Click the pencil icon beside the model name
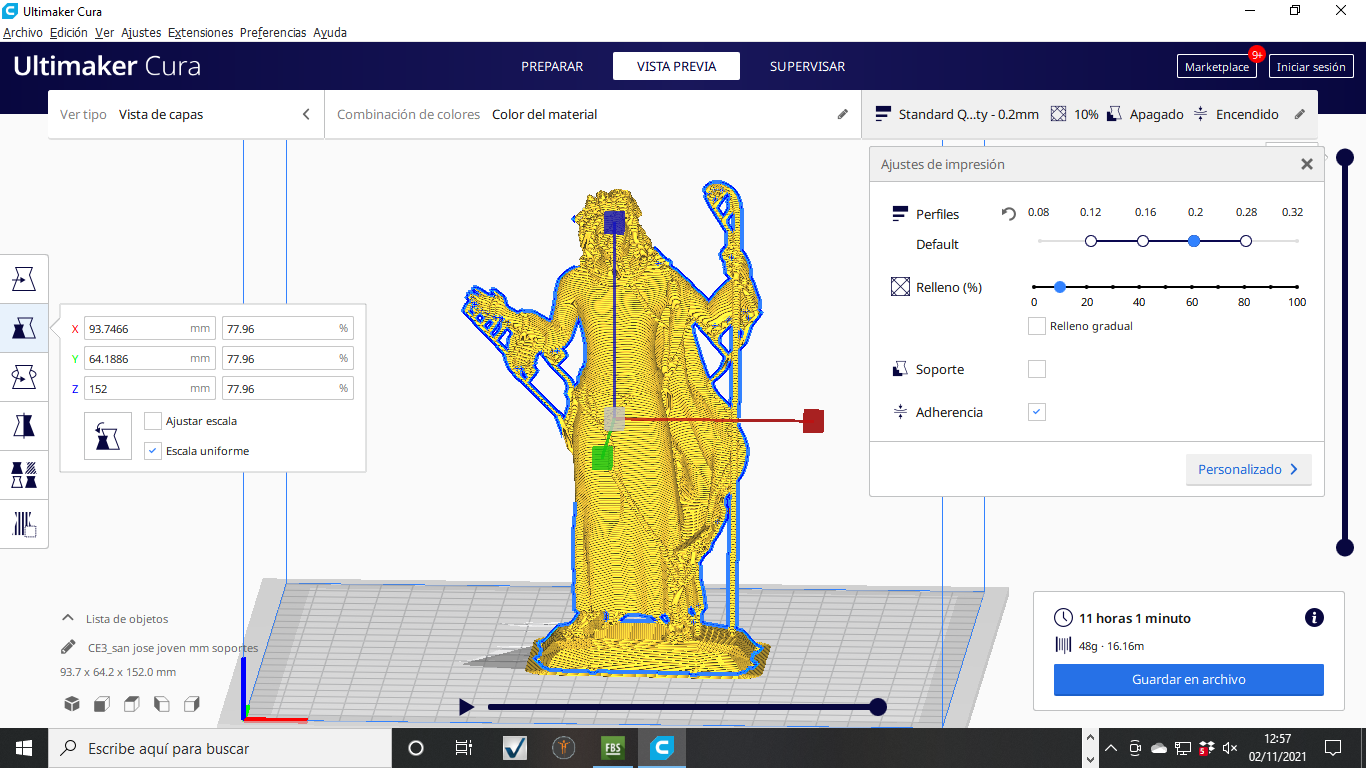 click(68, 647)
